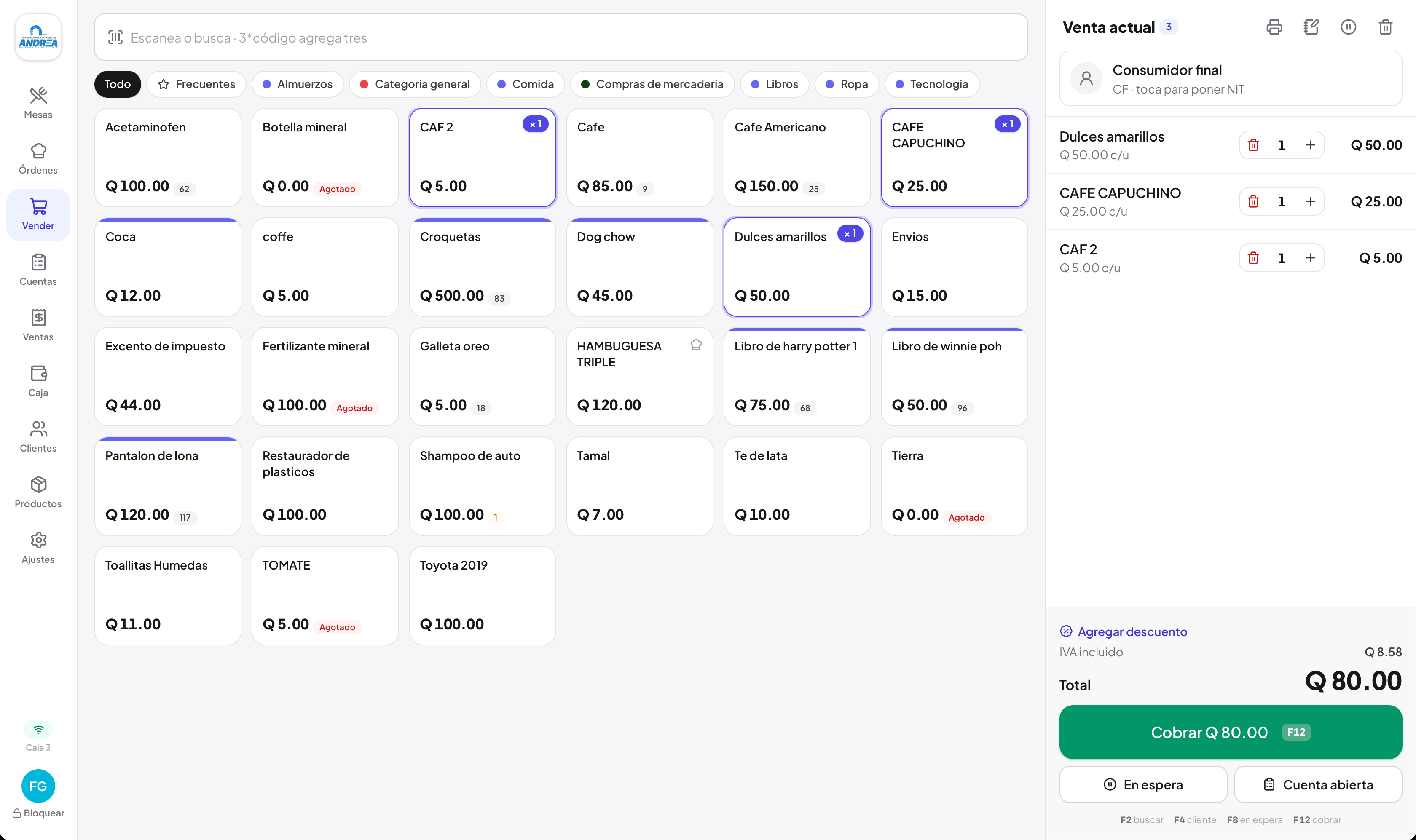Image resolution: width=1416 pixels, height=840 pixels.
Task: Open Consumidor final customer selector
Action: 1230,79
